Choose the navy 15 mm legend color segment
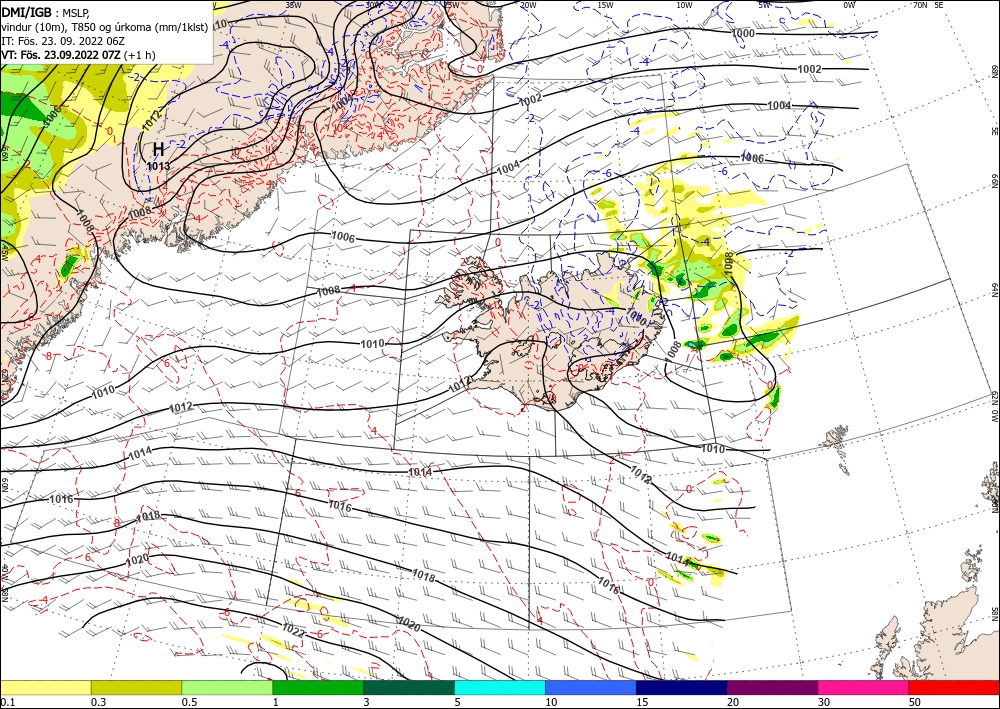 tap(682, 687)
